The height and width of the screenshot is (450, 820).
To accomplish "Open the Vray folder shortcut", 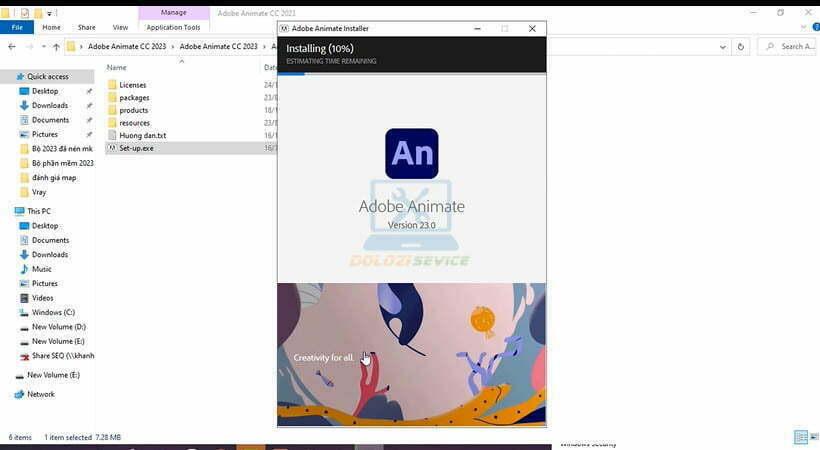I will tap(39, 192).
